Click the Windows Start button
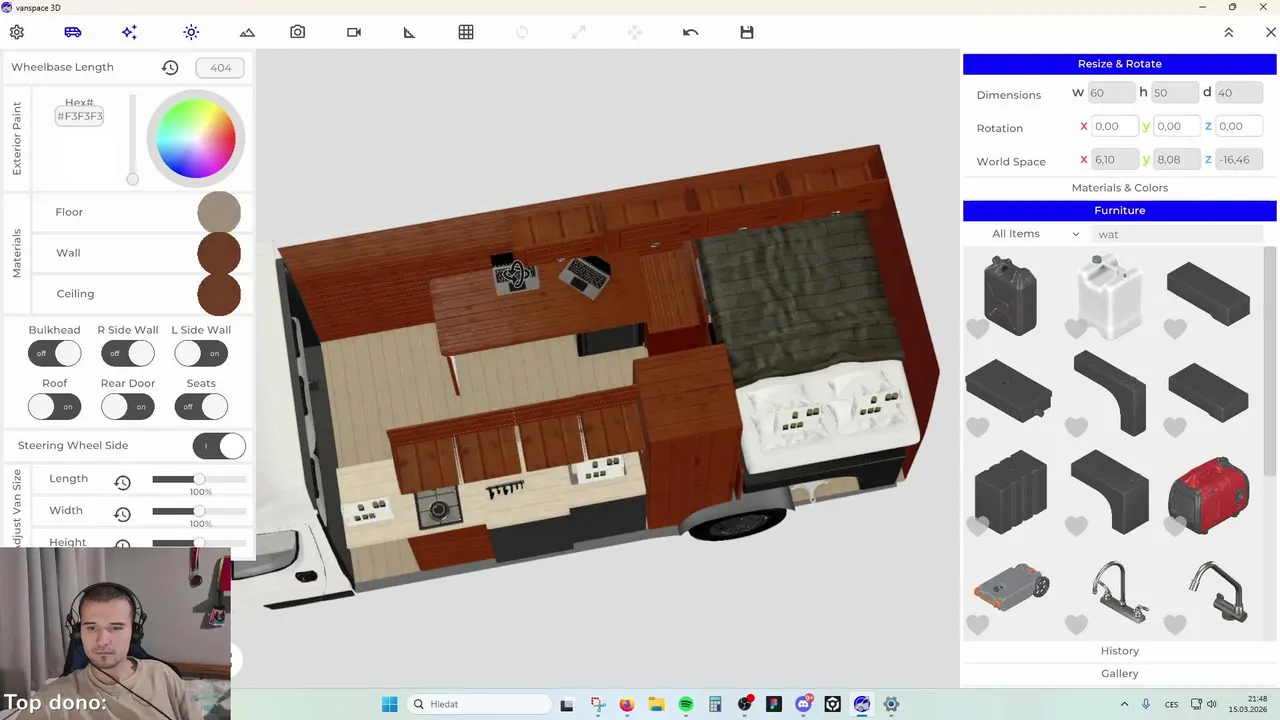Screen dimensions: 1280x720 pyautogui.click(x=389, y=704)
